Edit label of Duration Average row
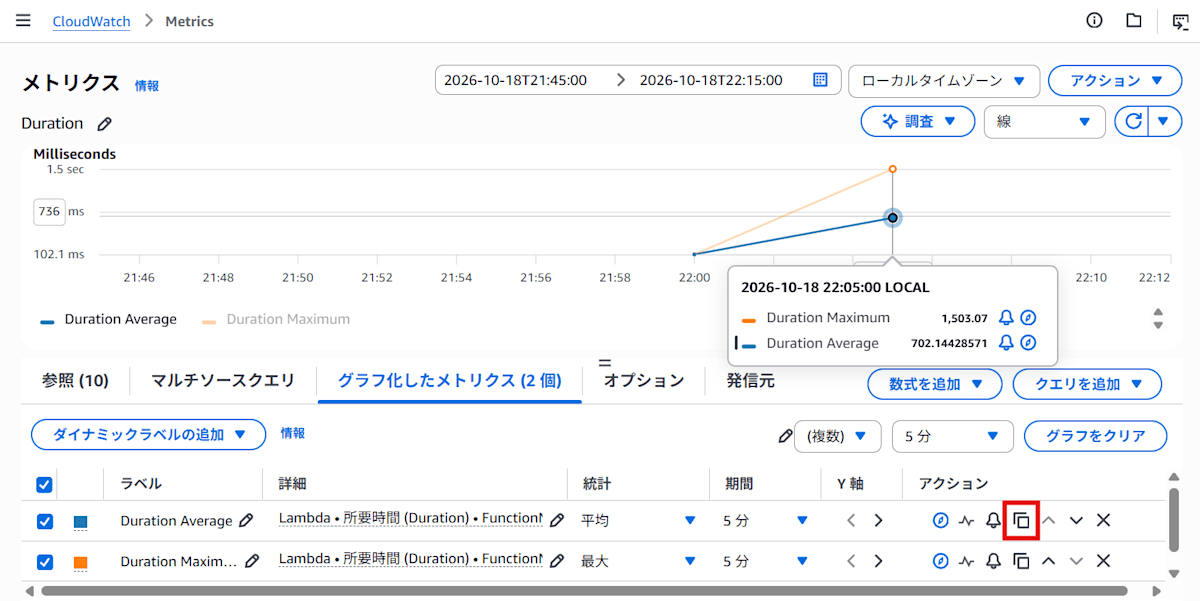 pos(246,520)
